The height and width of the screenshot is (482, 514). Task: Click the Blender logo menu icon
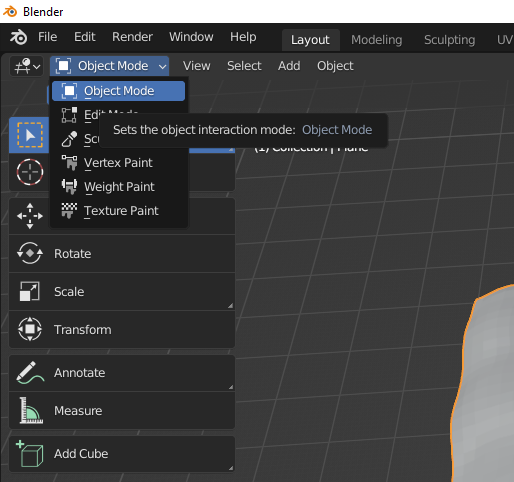[19, 37]
